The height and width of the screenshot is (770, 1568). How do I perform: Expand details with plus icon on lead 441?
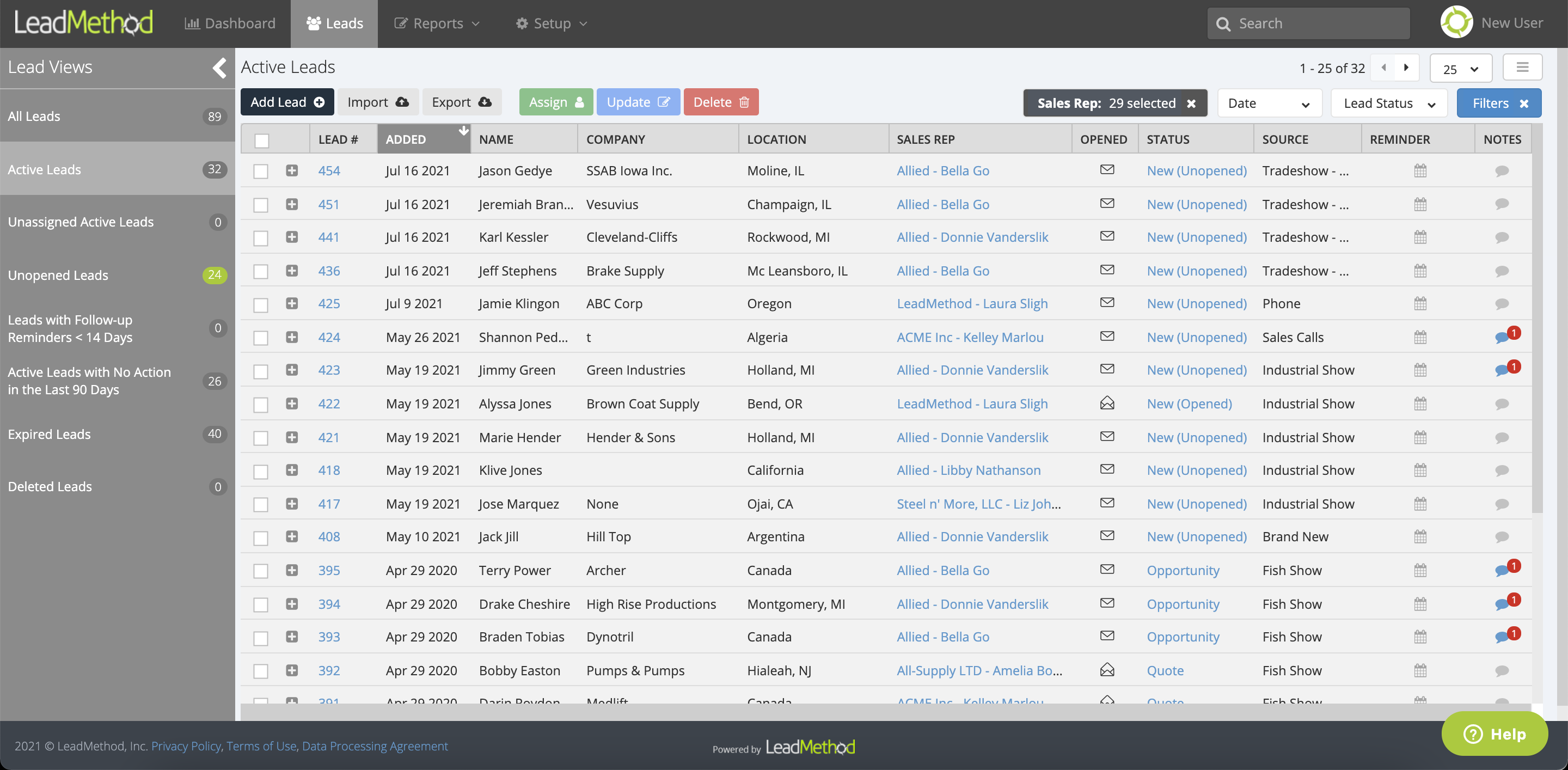292,237
